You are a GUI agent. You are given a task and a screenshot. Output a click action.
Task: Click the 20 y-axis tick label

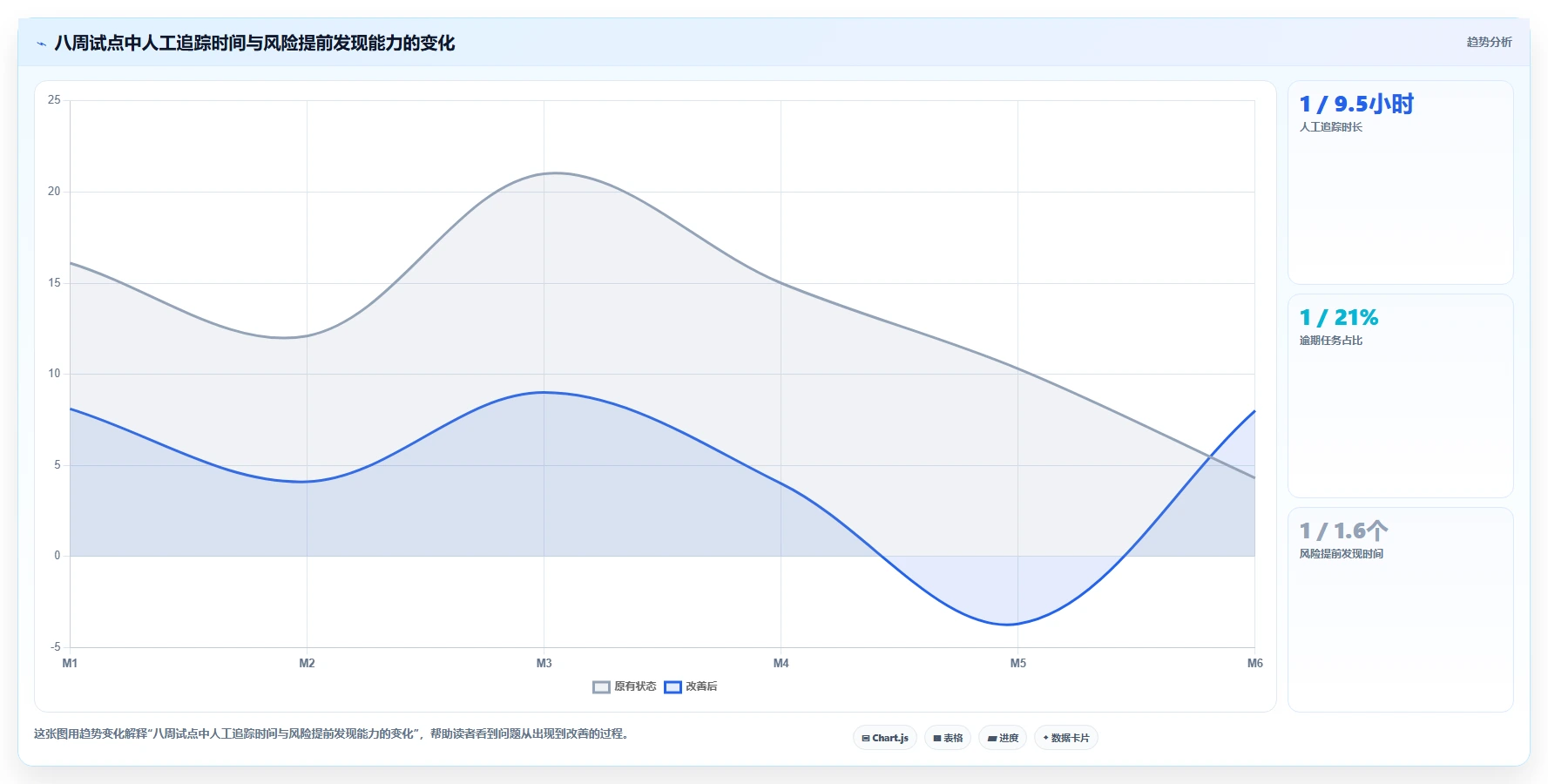pos(54,192)
